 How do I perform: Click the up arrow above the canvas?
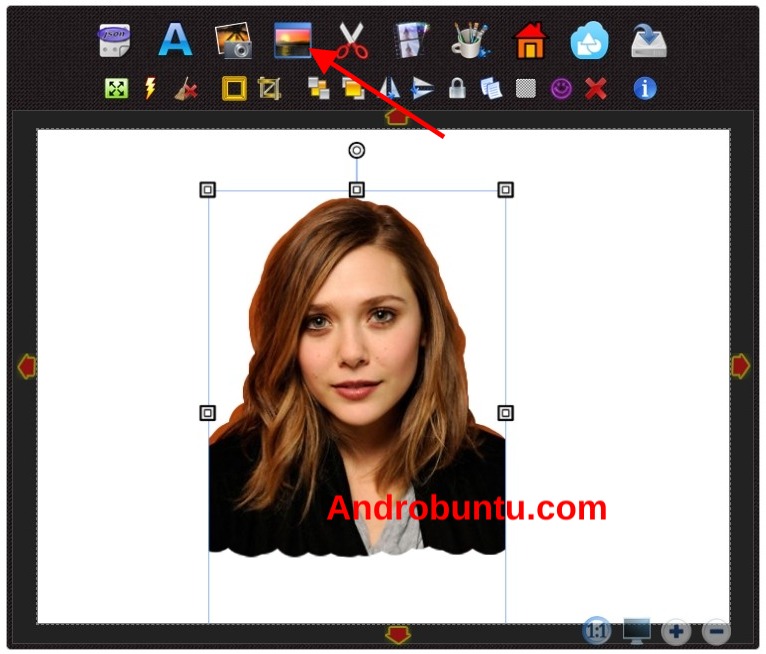coord(397,117)
